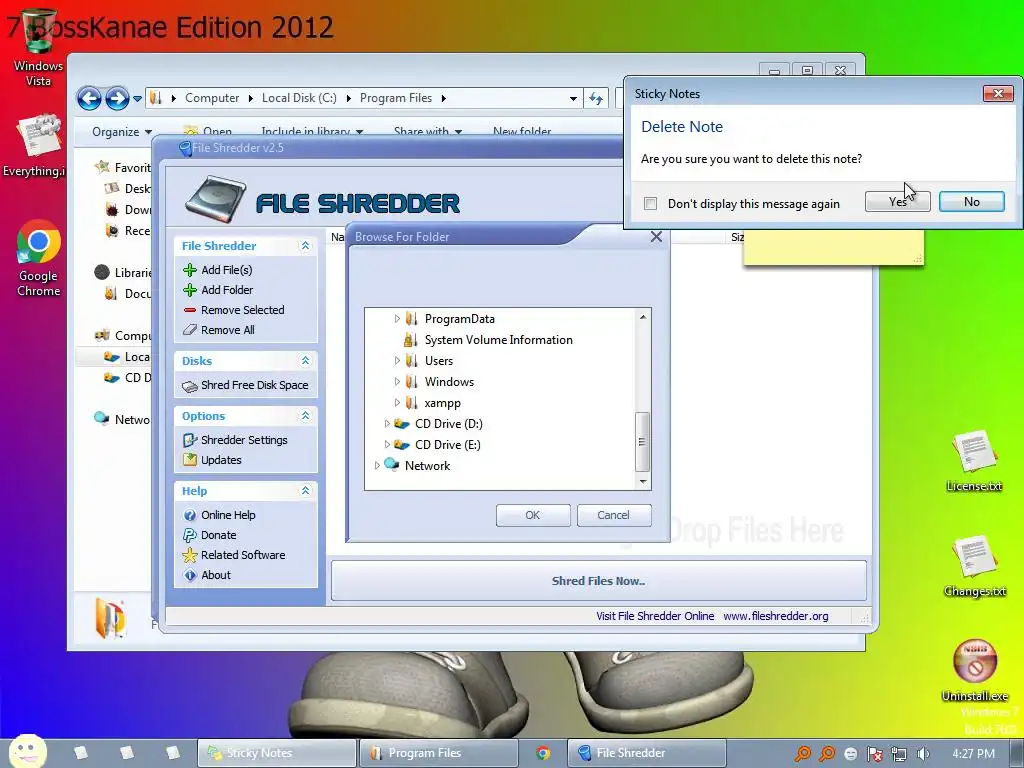Open Updates in Options section

click(x=221, y=460)
